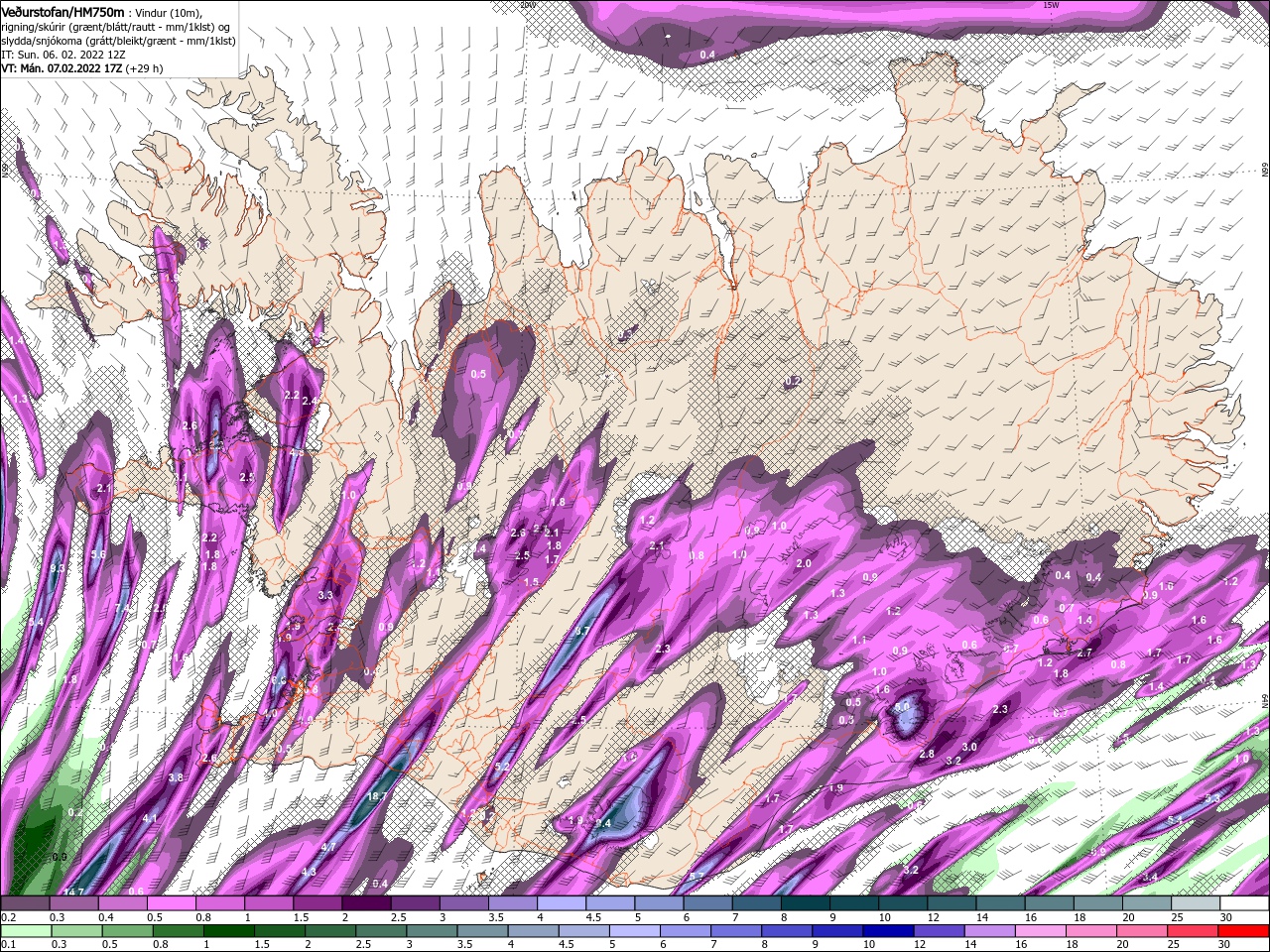Click the 30 label under snow legend
The width and height of the screenshot is (1270, 952).
click(1227, 917)
